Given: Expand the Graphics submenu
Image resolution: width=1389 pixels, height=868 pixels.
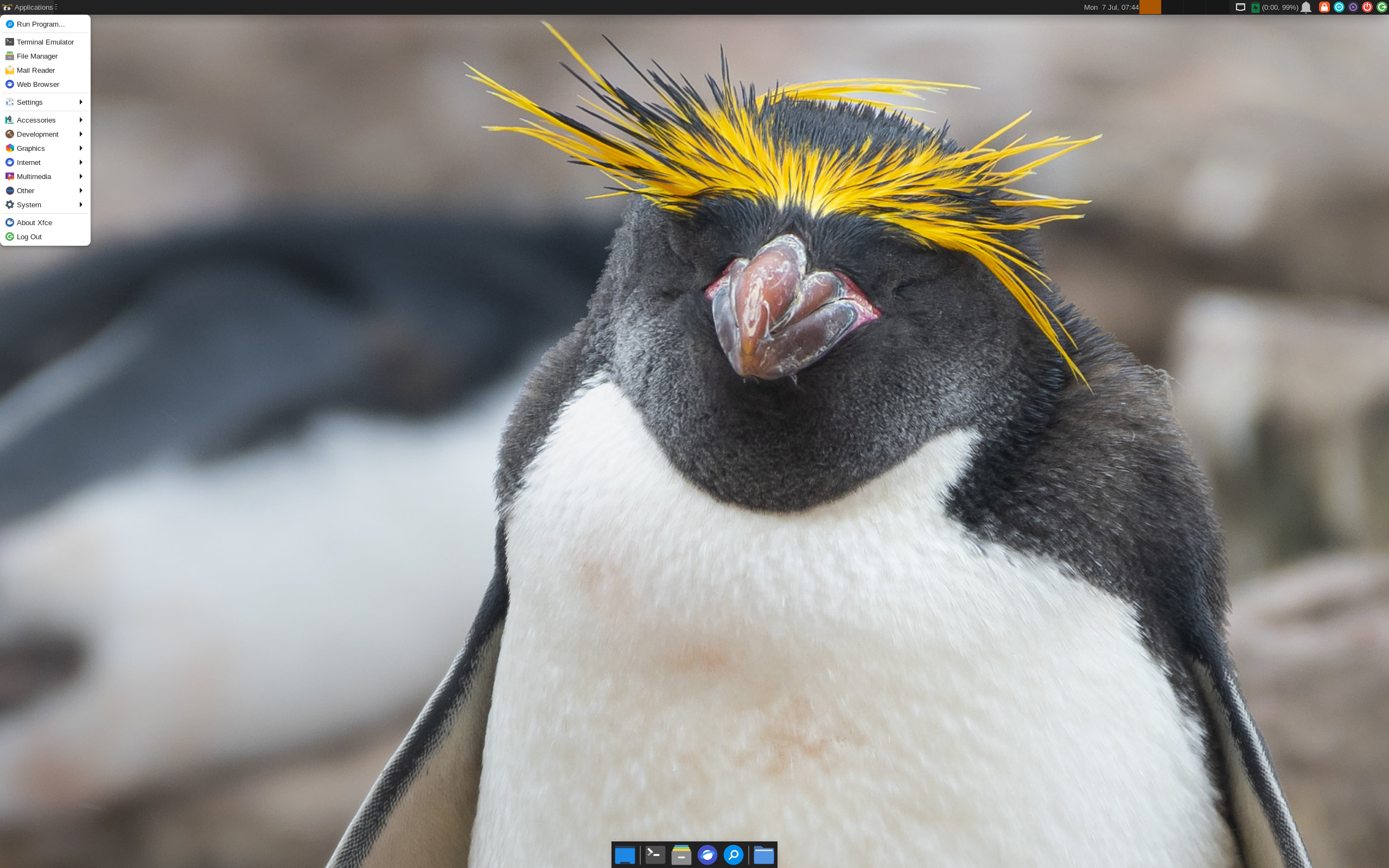Looking at the screenshot, I should click(46, 148).
